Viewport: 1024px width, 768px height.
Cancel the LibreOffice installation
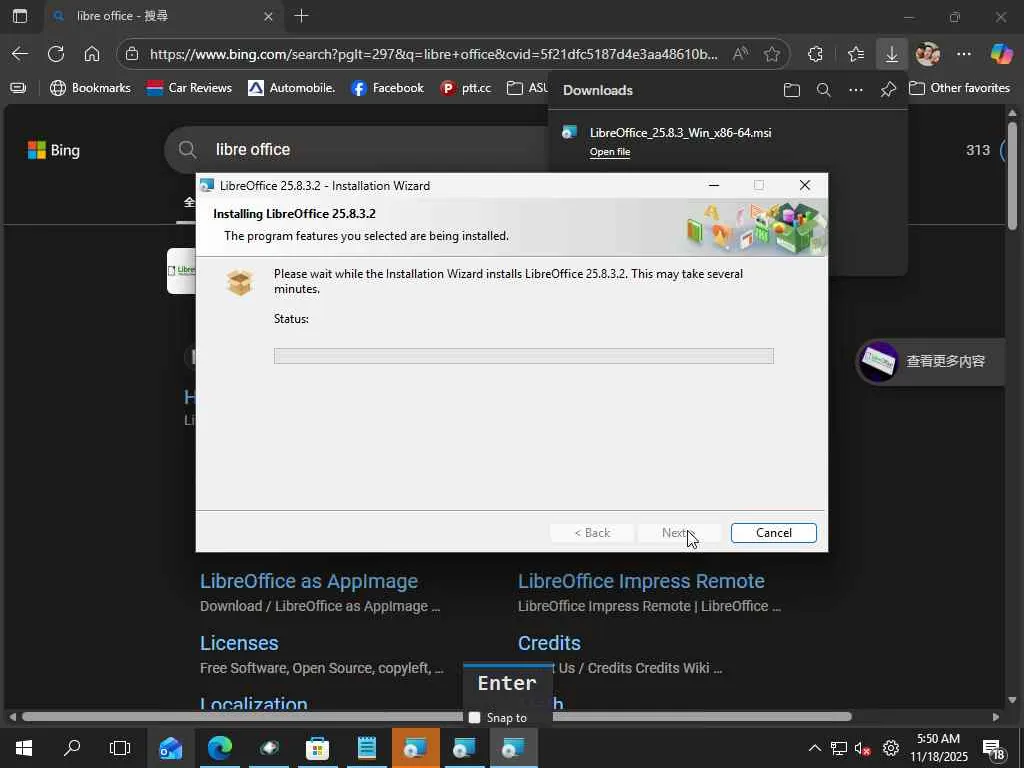pyautogui.click(x=773, y=533)
